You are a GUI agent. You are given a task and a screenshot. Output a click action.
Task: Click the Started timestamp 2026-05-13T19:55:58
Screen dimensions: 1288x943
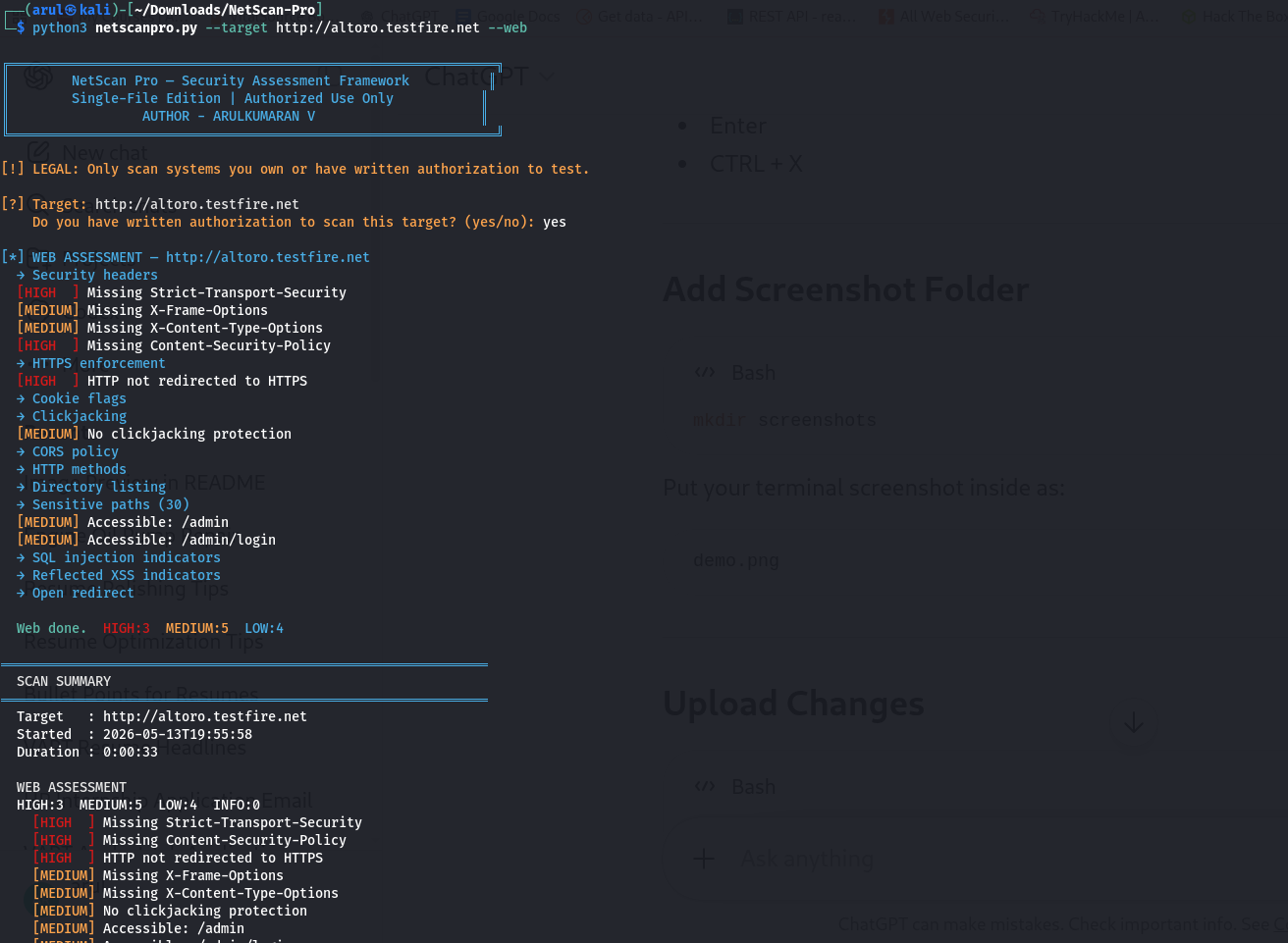[x=178, y=734]
